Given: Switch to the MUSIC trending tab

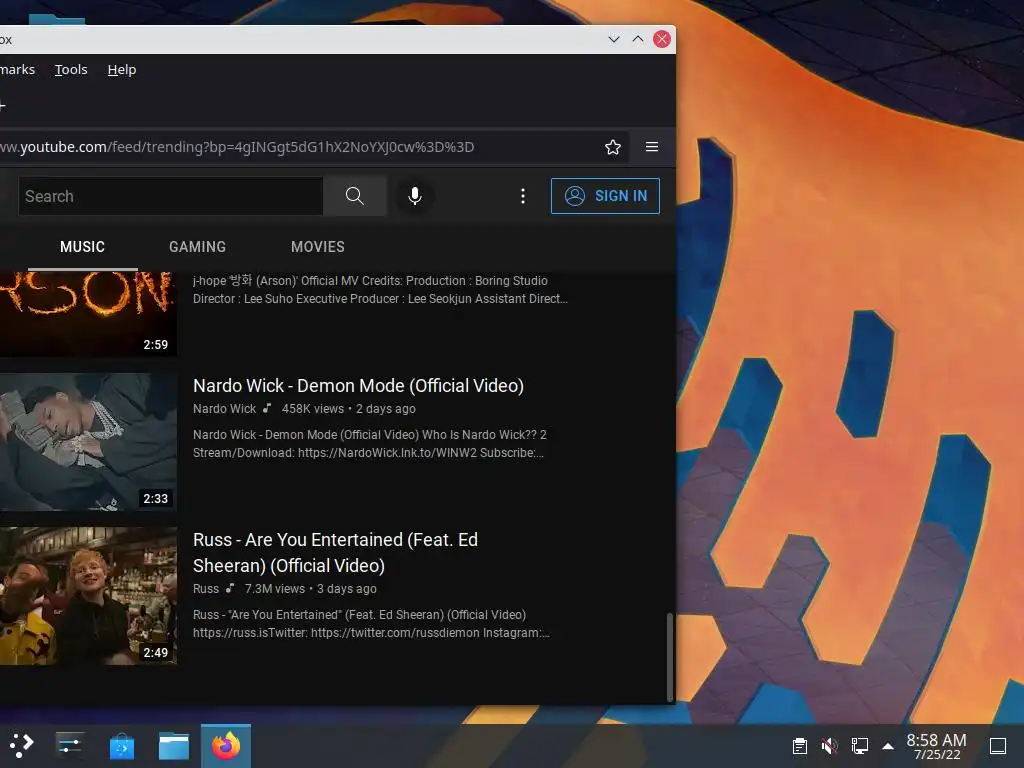Looking at the screenshot, I should click(x=82, y=247).
